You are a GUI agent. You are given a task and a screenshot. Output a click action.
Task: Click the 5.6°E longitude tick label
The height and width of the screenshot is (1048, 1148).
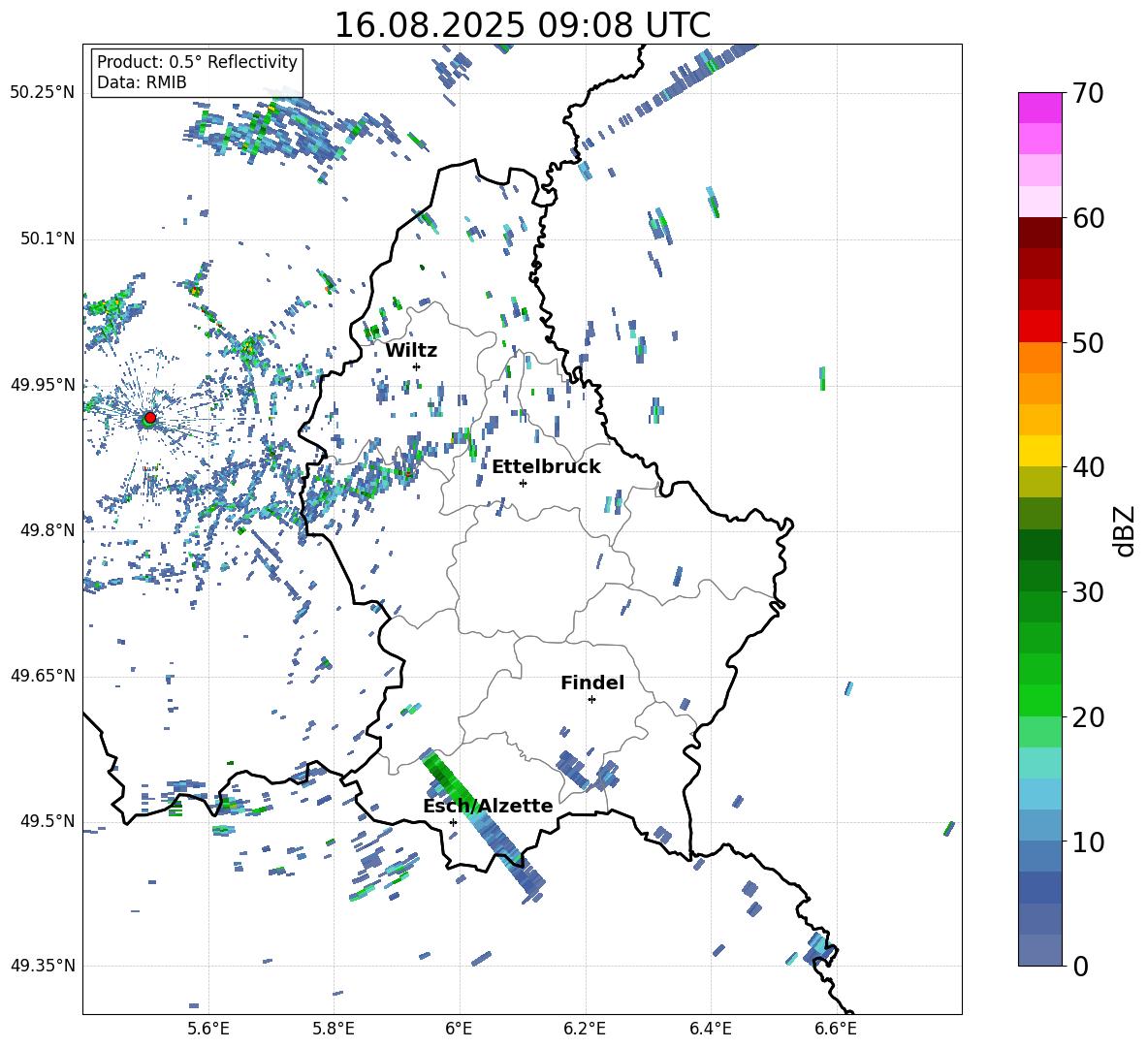pyautogui.click(x=208, y=1029)
